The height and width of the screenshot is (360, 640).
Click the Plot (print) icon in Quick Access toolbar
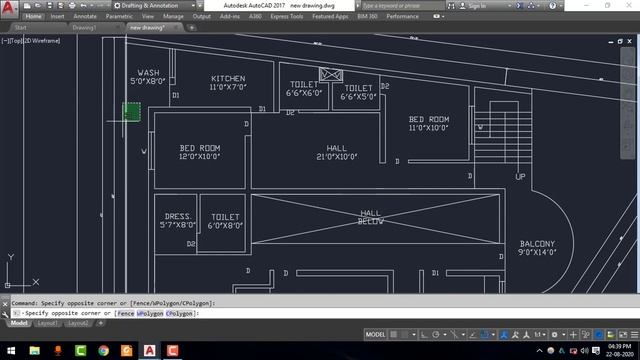tap(72, 6)
